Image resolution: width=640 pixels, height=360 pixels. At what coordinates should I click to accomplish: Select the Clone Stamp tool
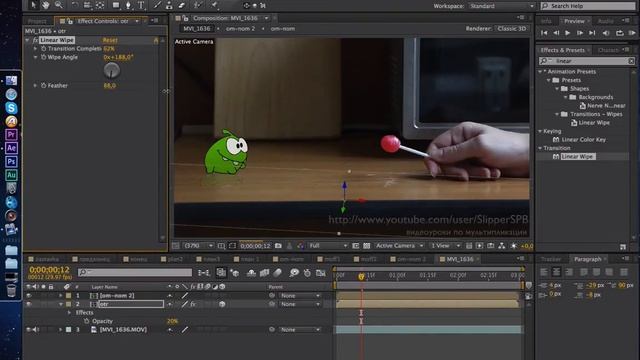pyautogui.click(x=169, y=5)
